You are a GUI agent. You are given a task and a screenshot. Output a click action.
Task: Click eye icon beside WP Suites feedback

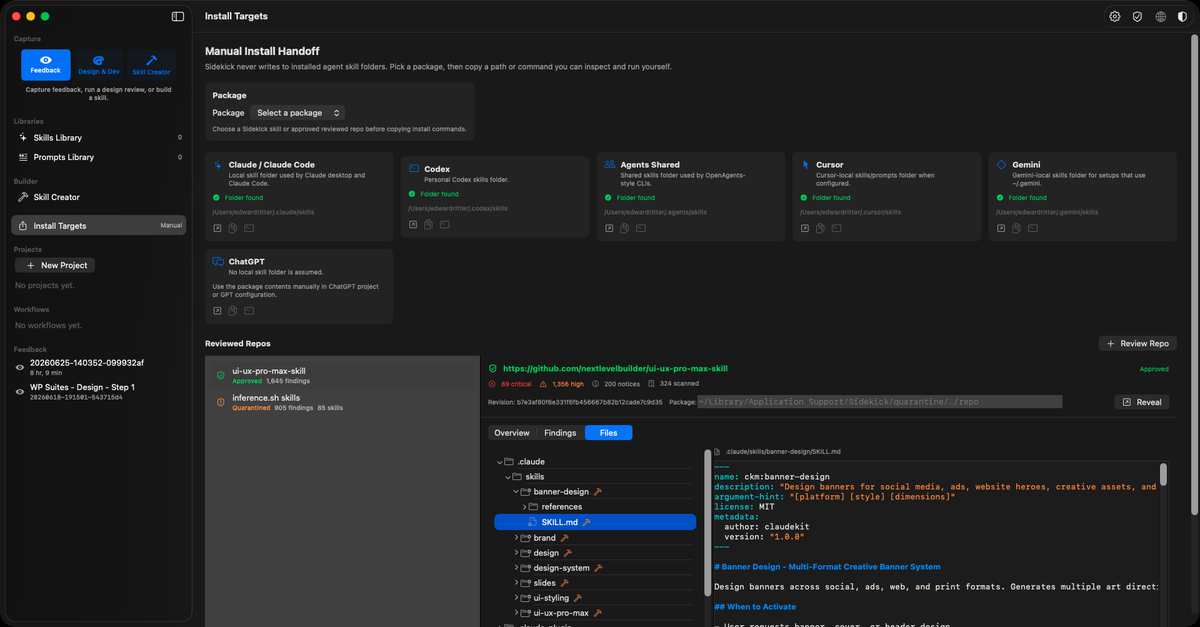click(20, 392)
